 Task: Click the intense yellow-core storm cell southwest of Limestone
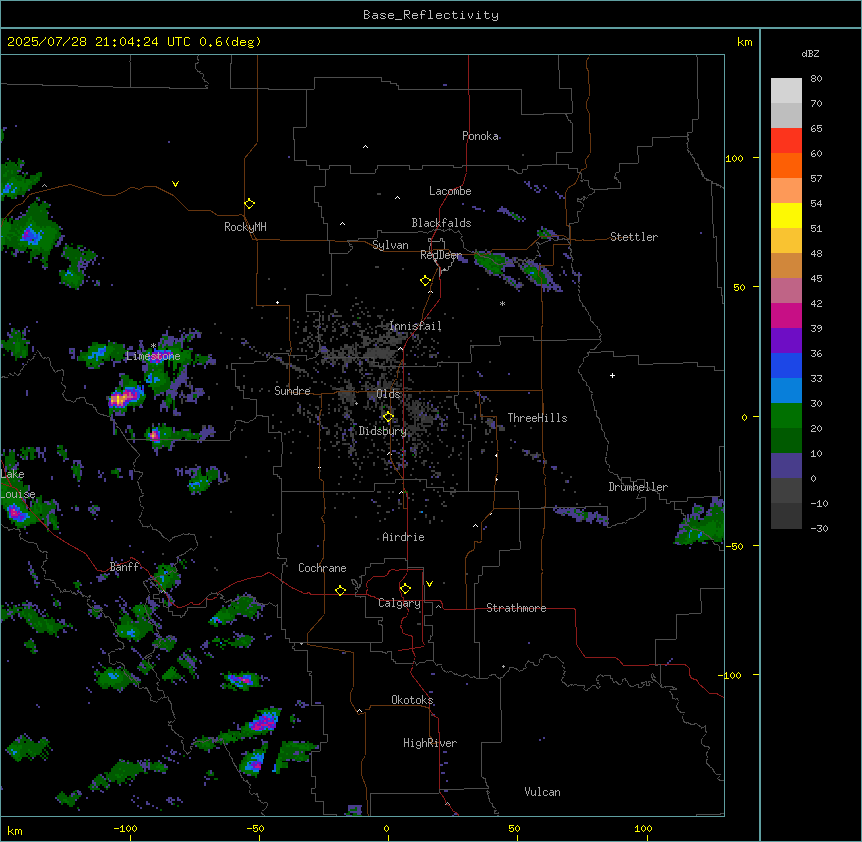[x=125, y=396]
